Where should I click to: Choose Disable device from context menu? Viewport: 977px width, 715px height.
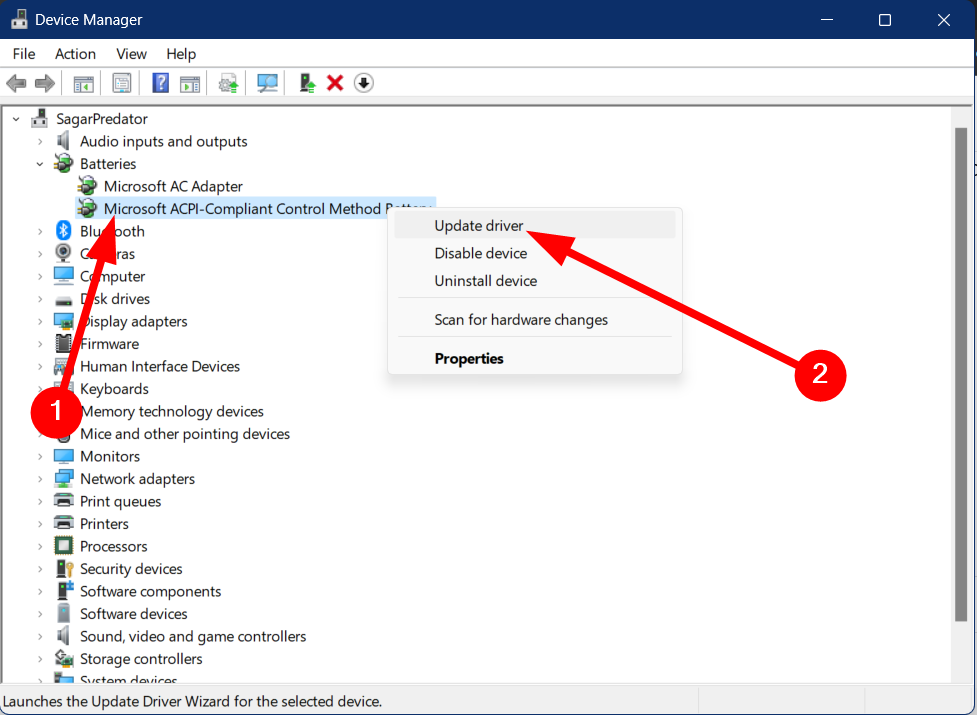pos(535,253)
